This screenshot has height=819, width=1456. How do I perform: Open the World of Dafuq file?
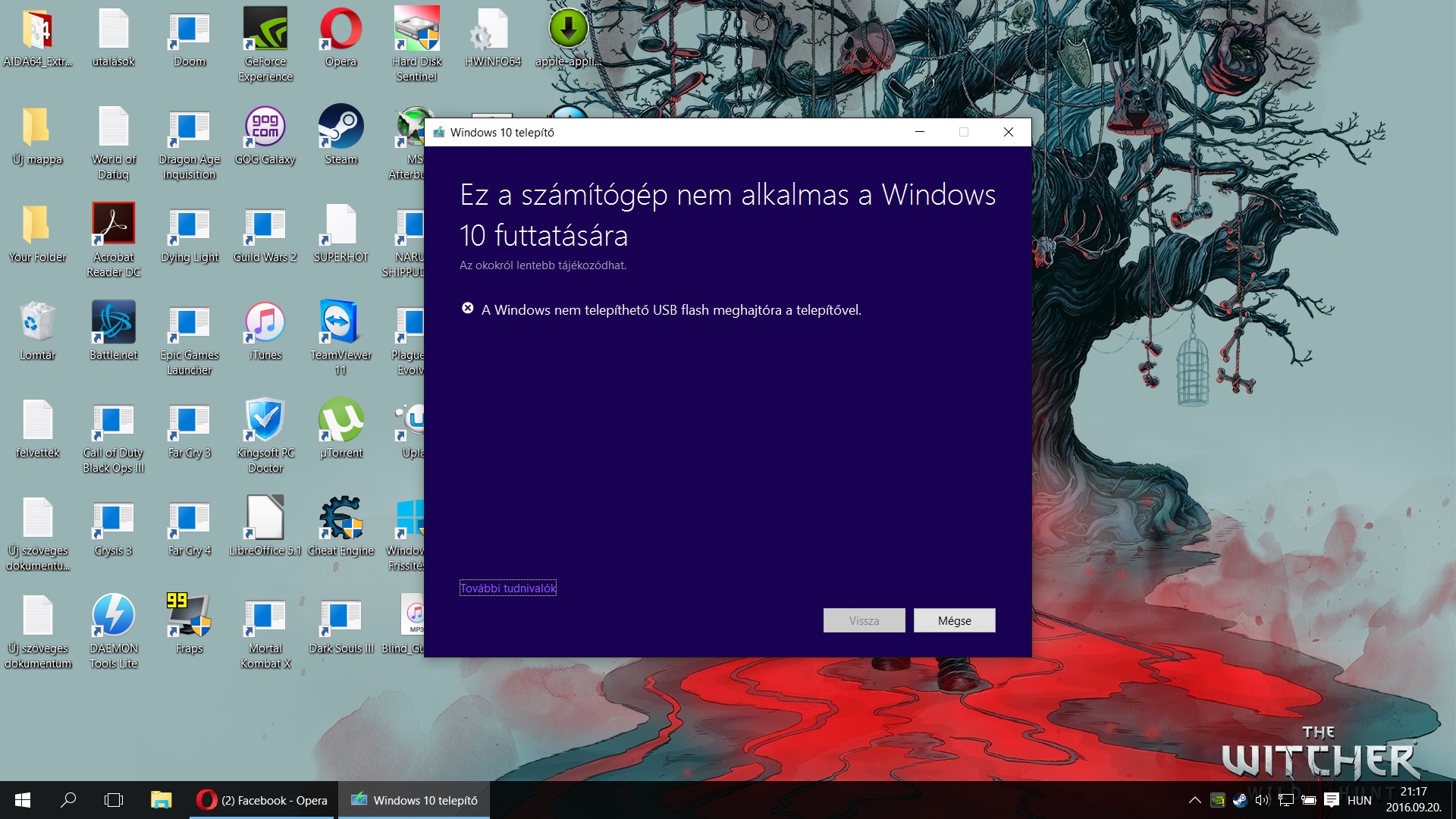pyautogui.click(x=114, y=143)
